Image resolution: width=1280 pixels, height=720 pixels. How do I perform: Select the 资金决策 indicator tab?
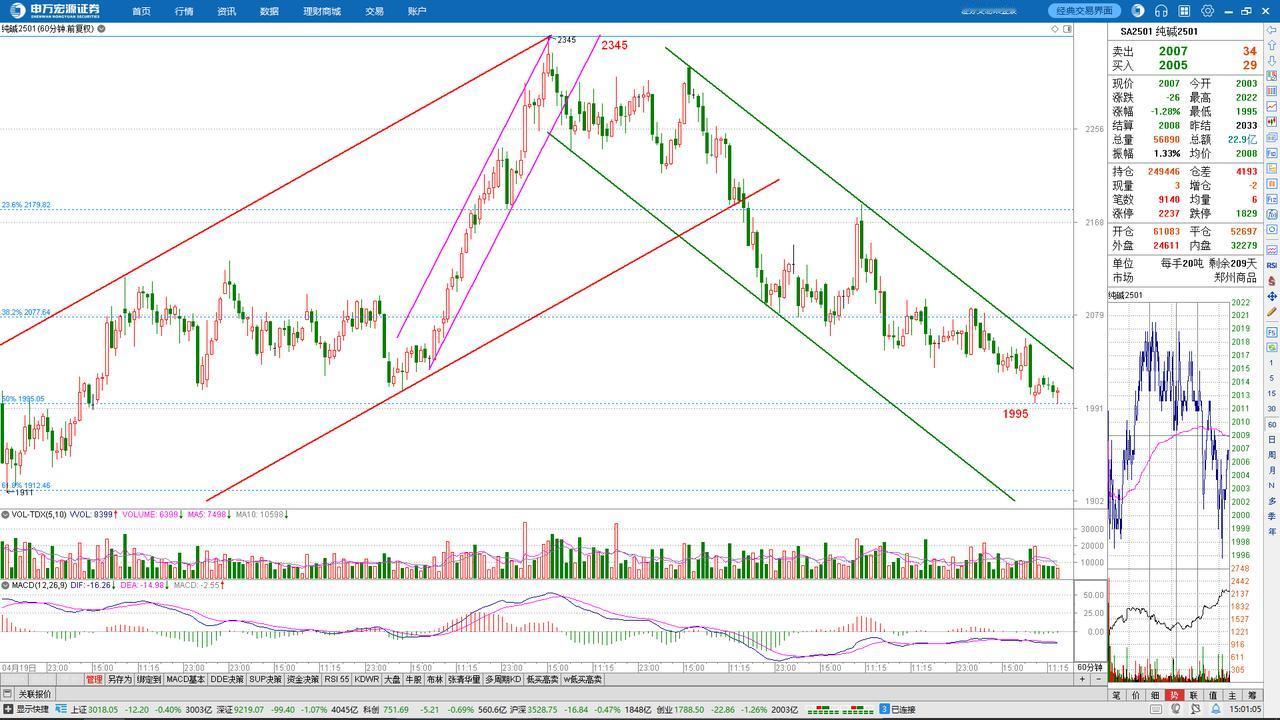click(303, 679)
